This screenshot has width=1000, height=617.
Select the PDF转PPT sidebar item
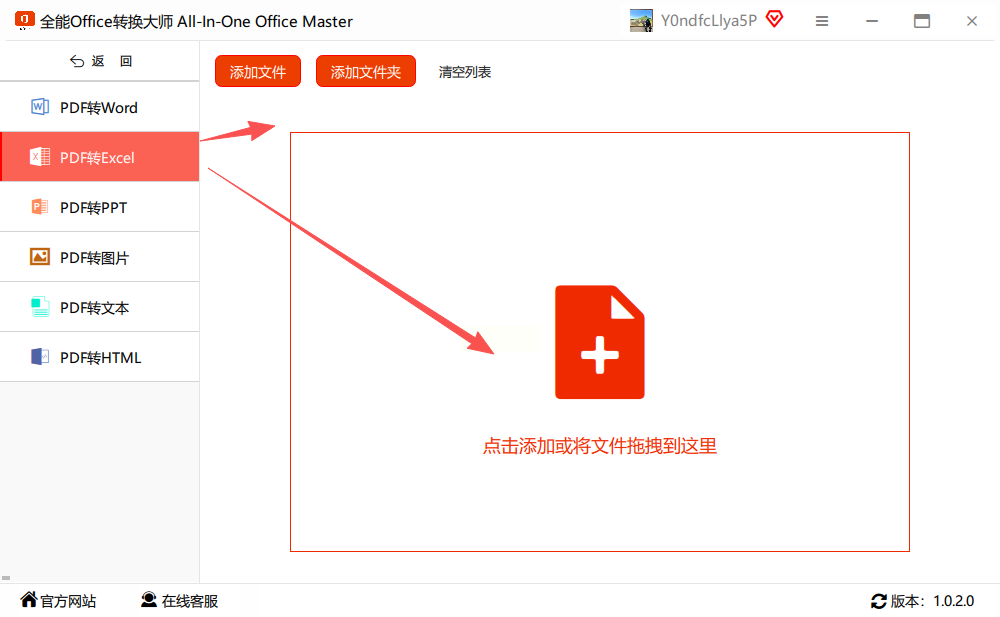[99, 207]
